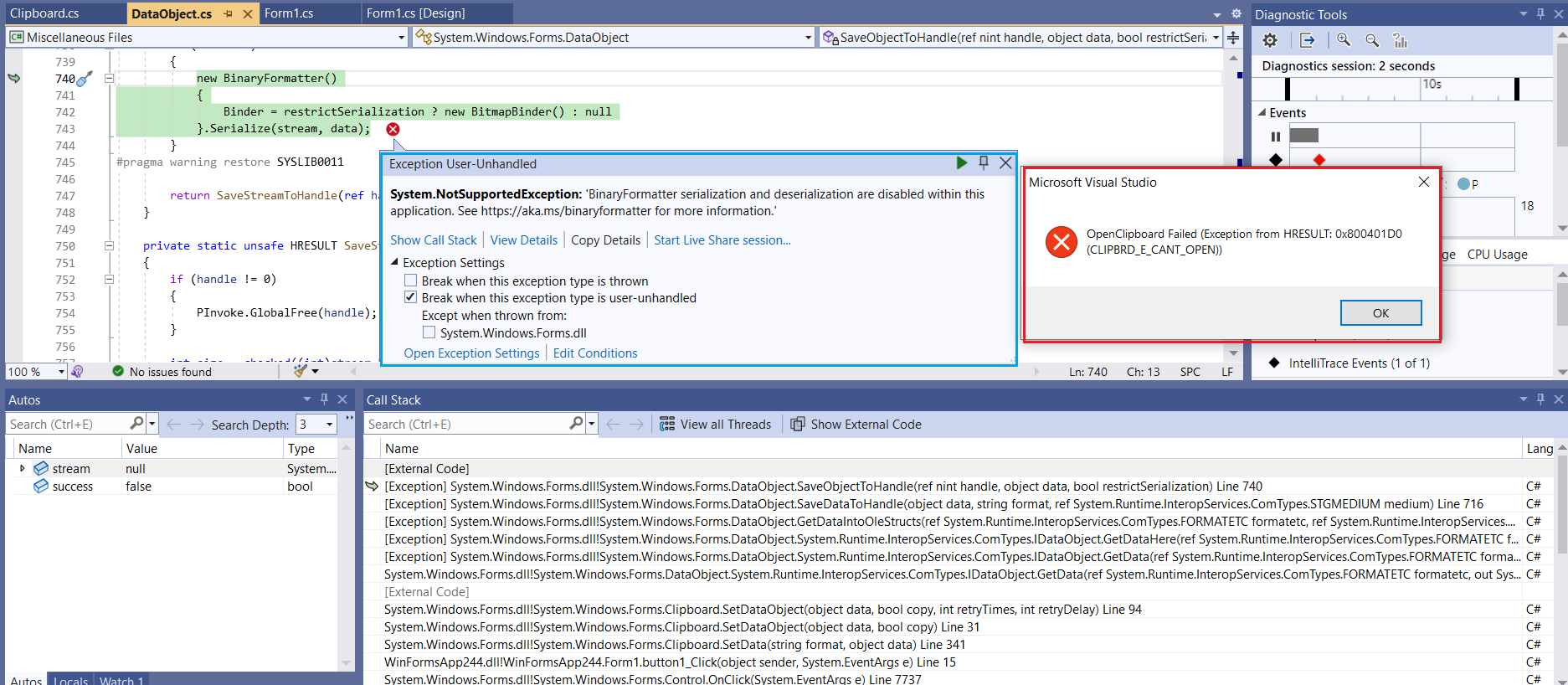The image size is (1568, 685).
Task: Click the Call Stack search input field
Action: click(467, 424)
